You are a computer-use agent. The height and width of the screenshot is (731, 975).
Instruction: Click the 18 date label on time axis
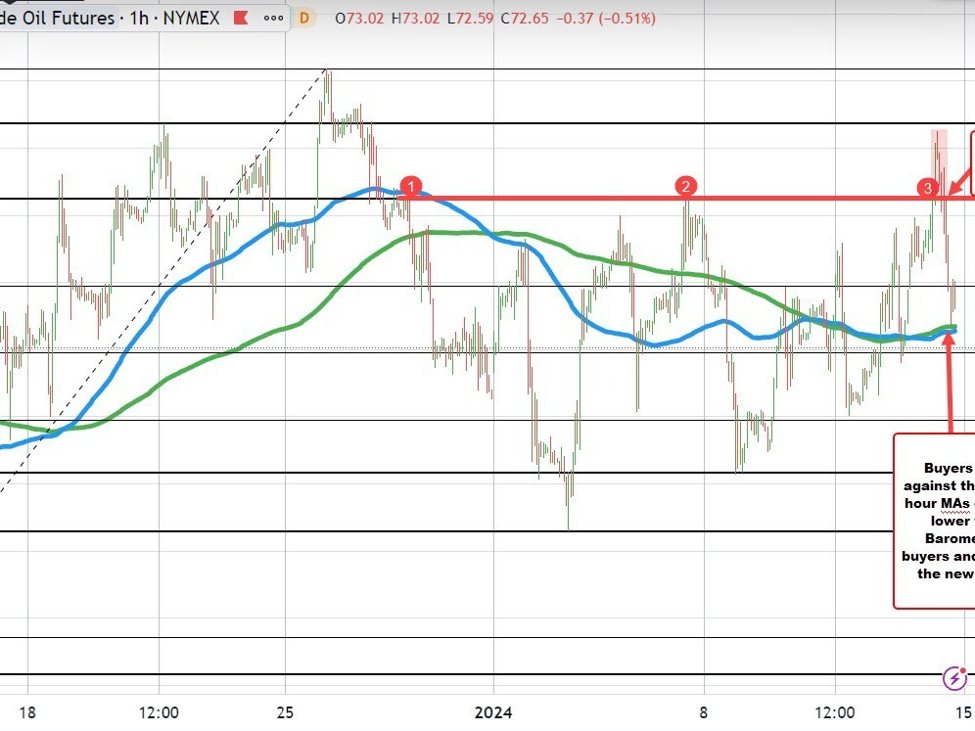pyautogui.click(x=27, y=713)
